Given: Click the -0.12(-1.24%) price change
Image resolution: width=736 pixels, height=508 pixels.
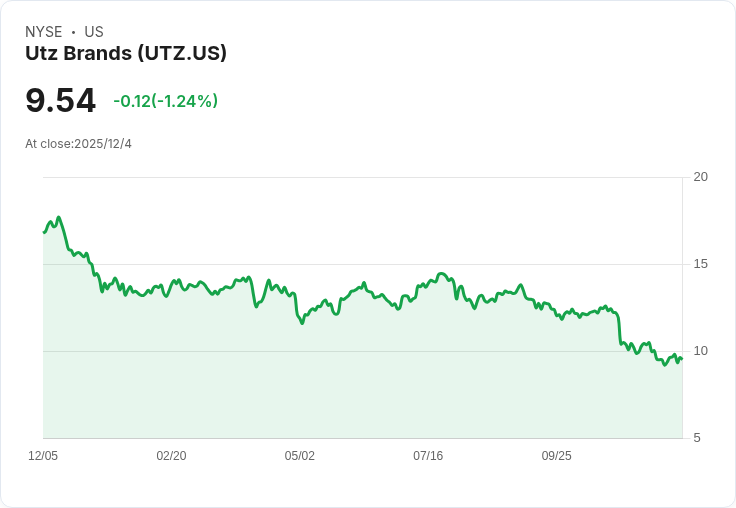Looking at the screenshot, I should click(x=165, y=101).
